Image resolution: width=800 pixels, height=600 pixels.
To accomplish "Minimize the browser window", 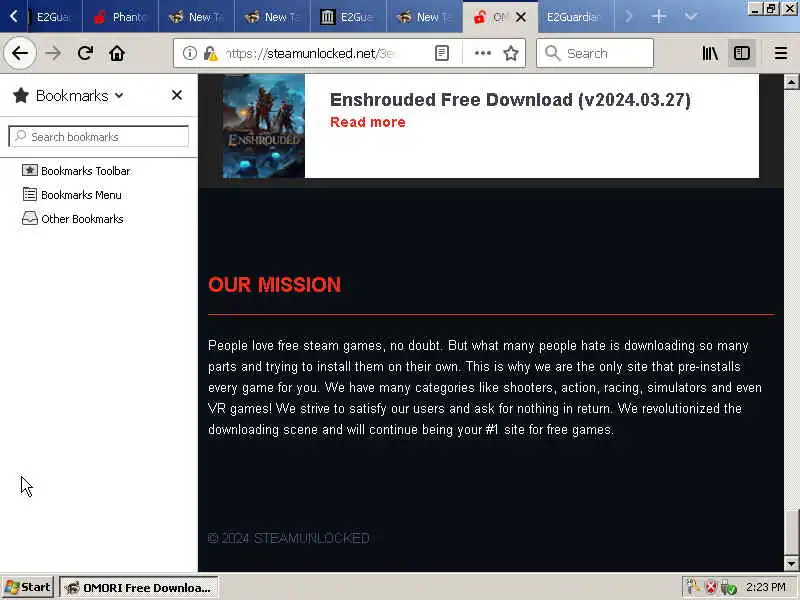I will coord(755,9).
